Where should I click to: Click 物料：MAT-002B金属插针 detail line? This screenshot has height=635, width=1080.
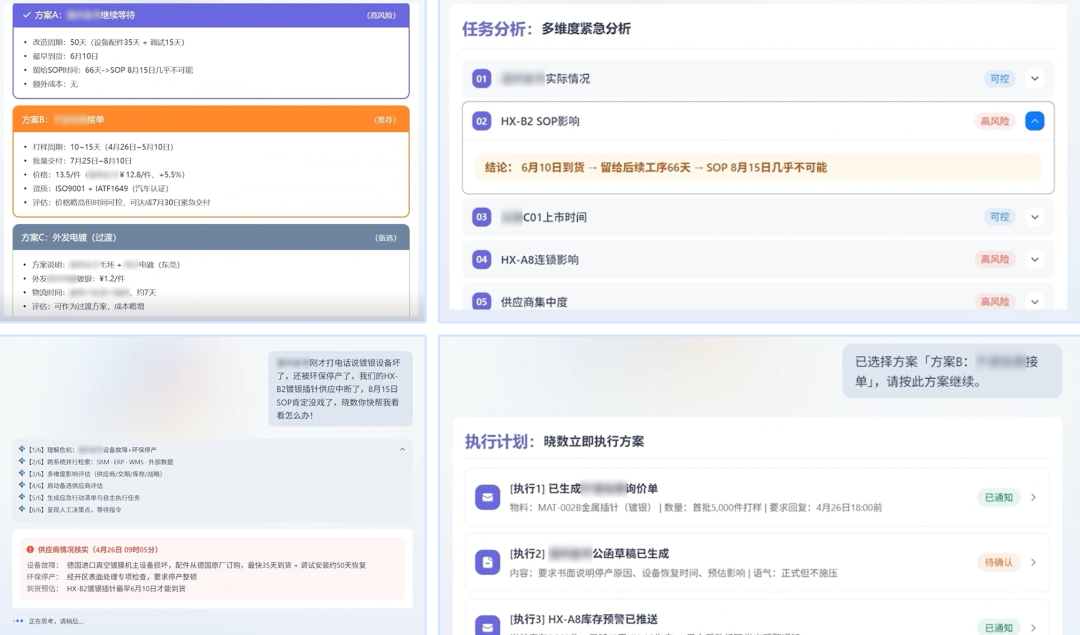pyautogui.click(x=696, y=508)
